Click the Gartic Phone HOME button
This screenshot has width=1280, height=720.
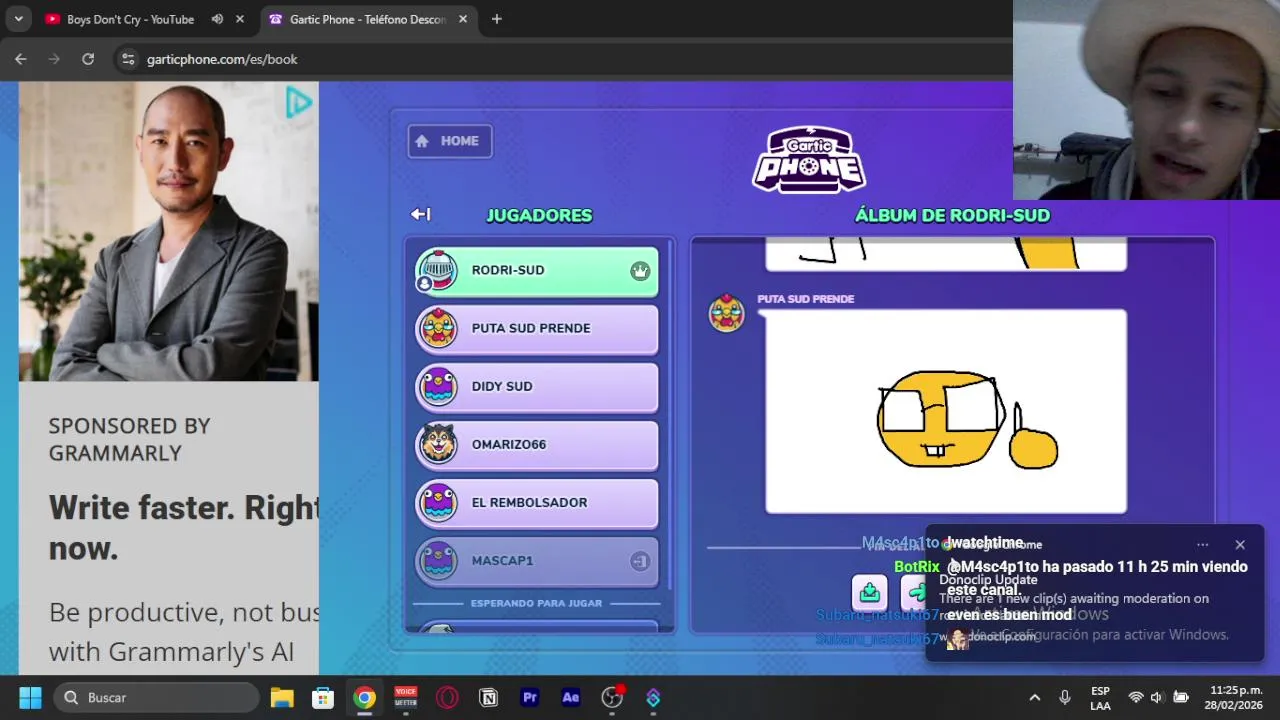click(x=450, y=141)
